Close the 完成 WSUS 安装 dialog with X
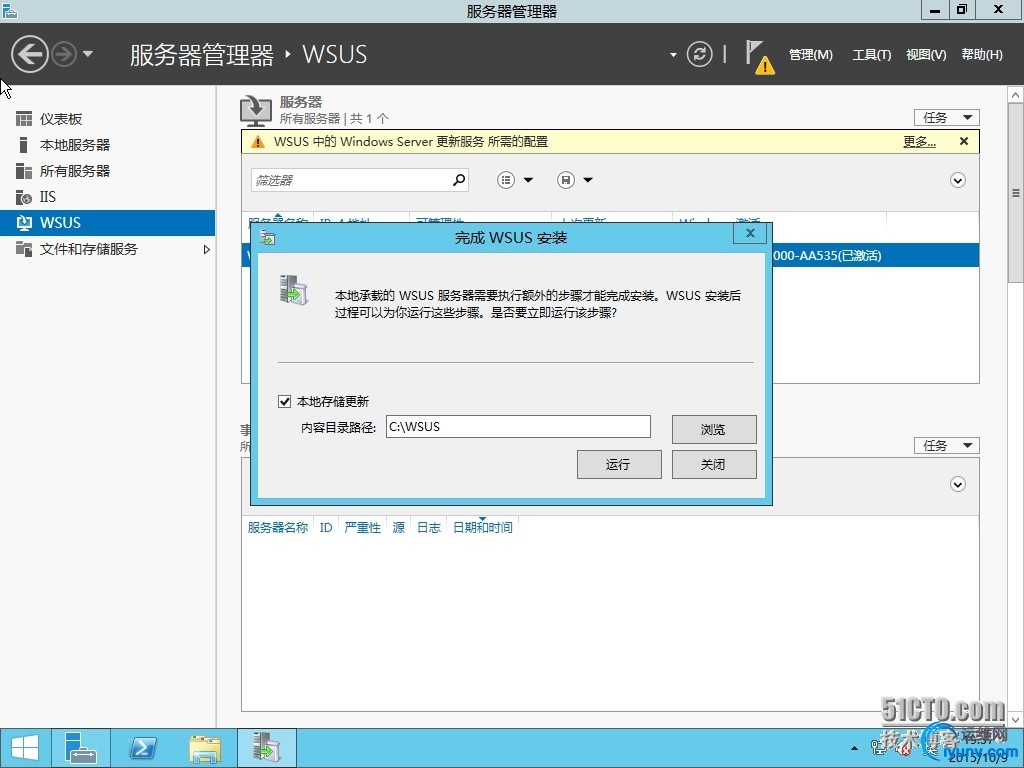The width and height of the screenshot is (1024, 768). [x=750, y=233]
